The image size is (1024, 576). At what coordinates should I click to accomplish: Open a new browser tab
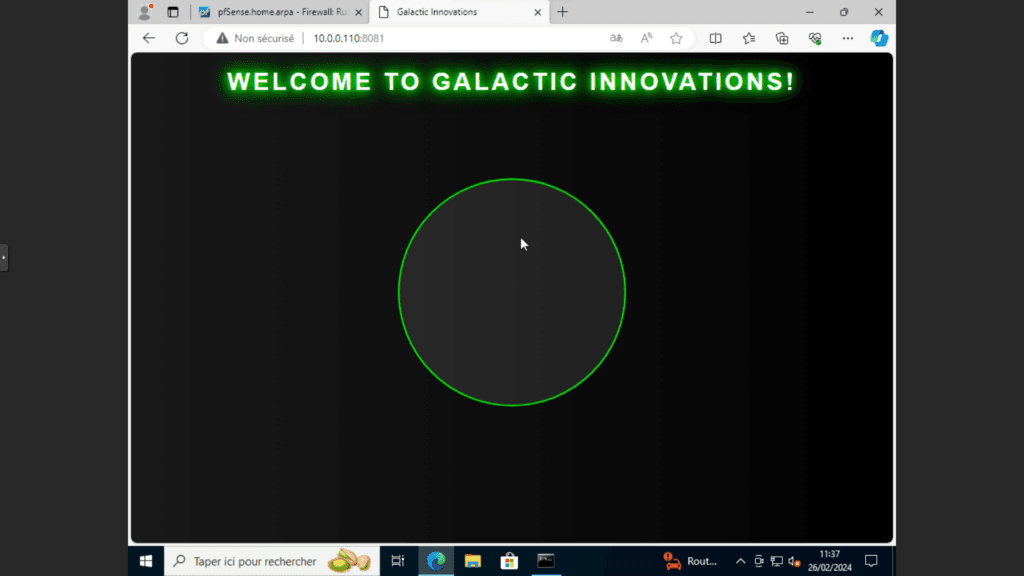(x=563, y=12)
